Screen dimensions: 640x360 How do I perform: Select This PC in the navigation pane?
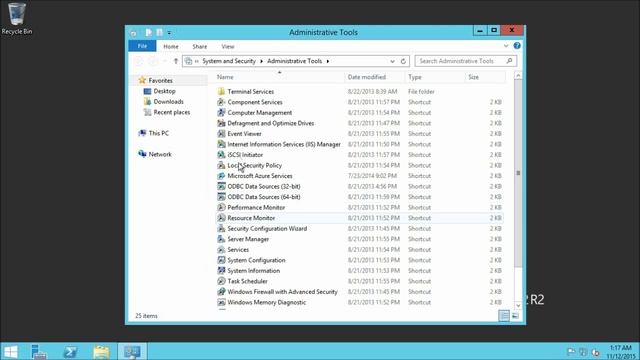point(158,133)
